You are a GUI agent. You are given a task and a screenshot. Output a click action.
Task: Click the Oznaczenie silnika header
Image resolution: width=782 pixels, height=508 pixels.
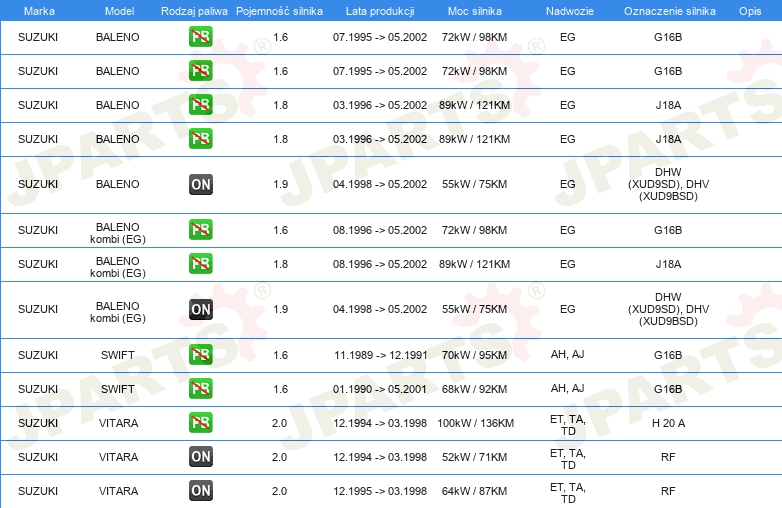(669, 11)
